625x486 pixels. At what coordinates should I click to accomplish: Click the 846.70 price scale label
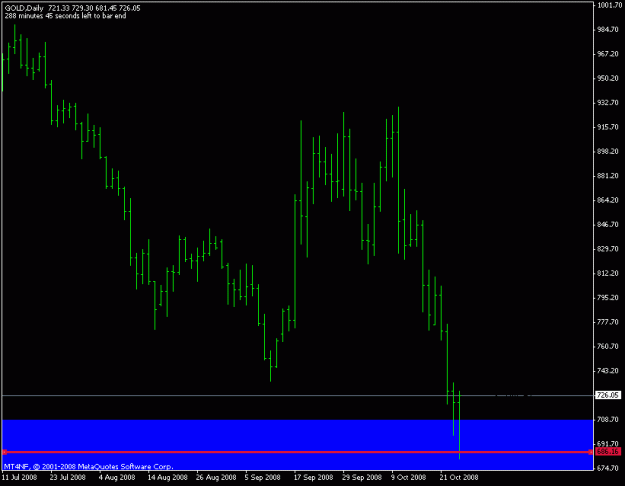click(x=608, y=224)
